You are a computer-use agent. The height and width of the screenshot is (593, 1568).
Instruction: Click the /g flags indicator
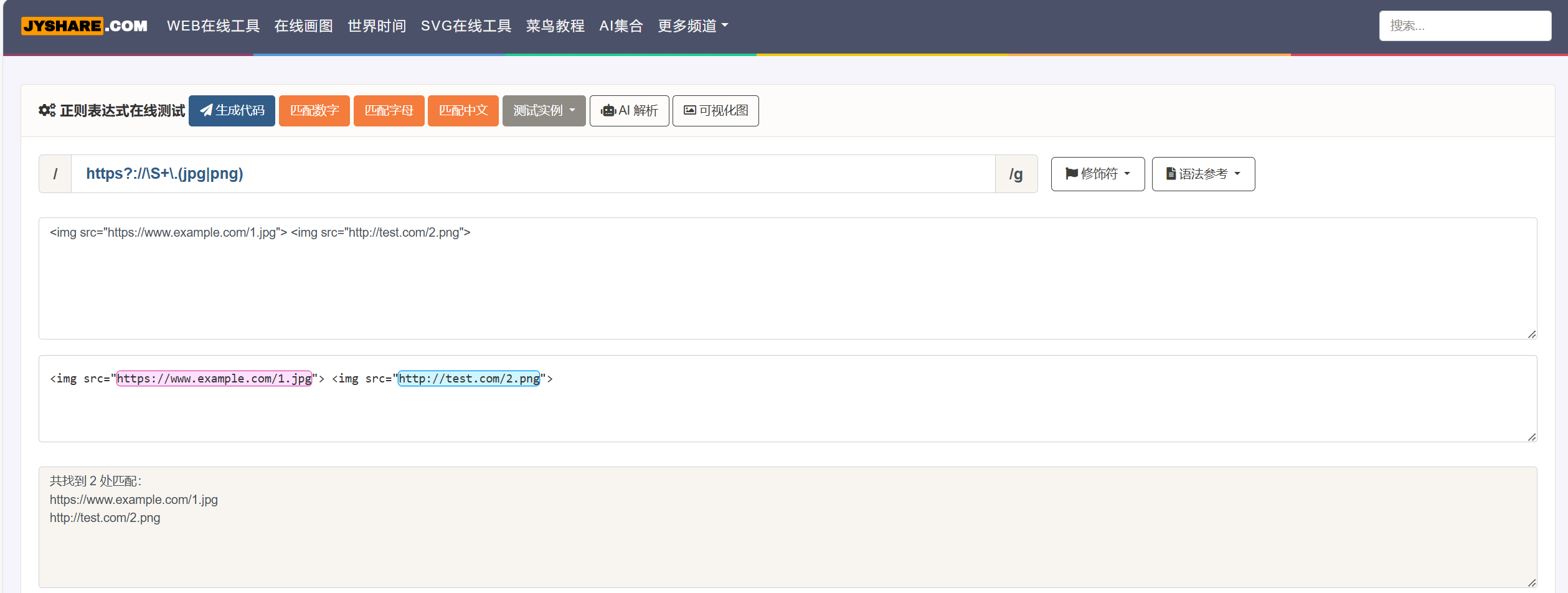point(1016,174)
